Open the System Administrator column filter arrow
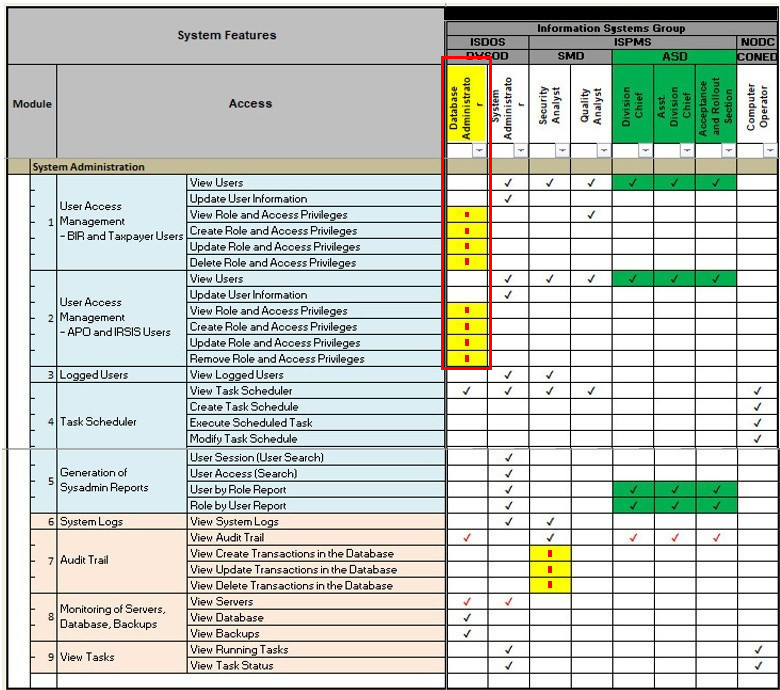The image size is (780, 690). point(520,150)
